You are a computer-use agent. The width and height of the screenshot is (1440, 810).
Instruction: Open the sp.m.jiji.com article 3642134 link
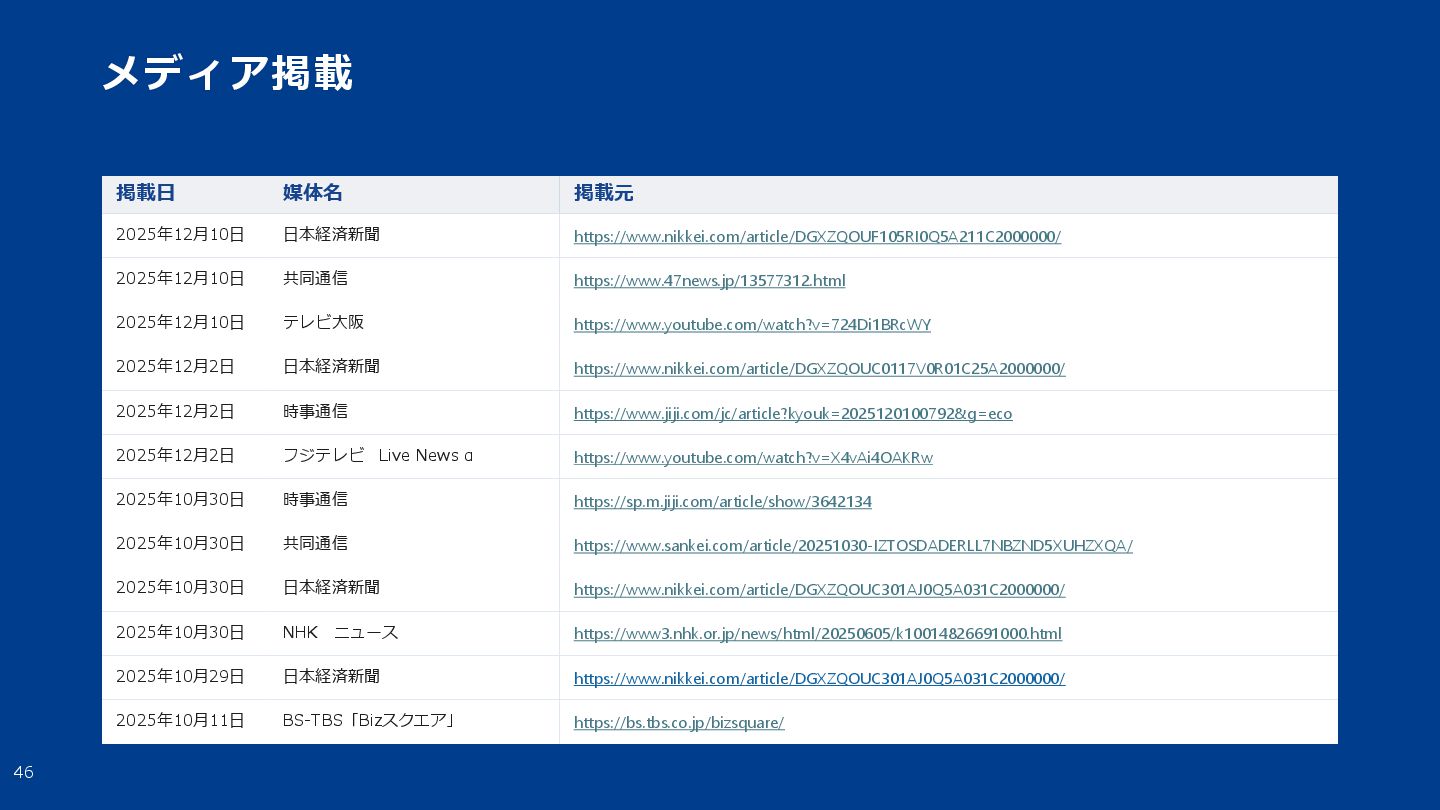point(723,502)
